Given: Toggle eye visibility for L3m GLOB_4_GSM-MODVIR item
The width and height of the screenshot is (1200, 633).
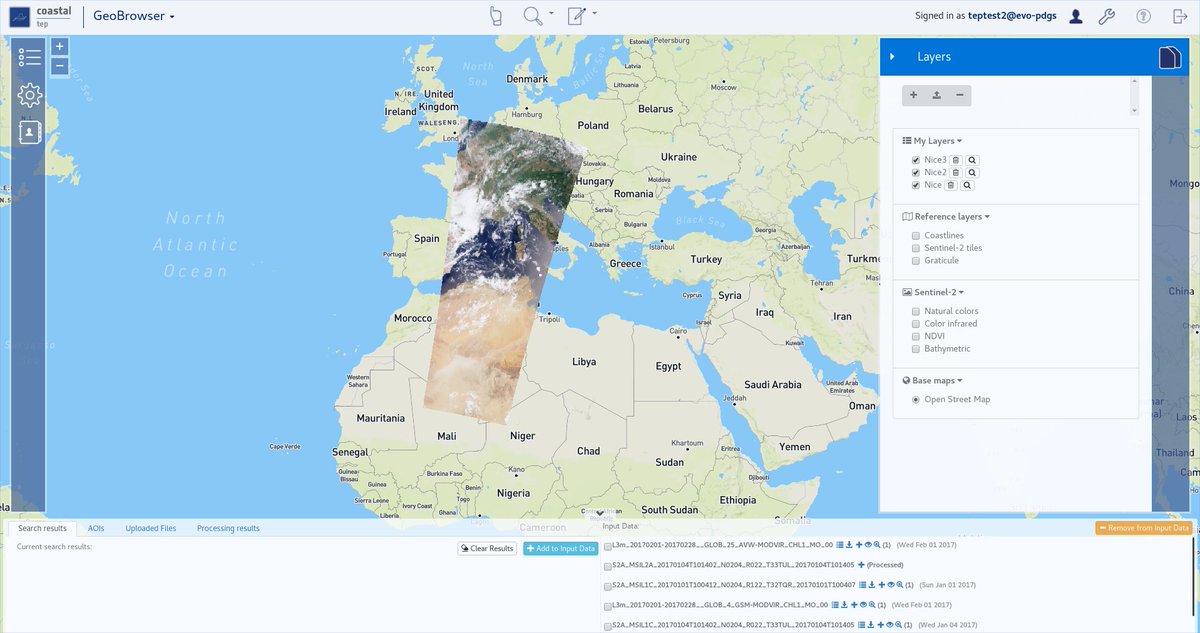Looking at the screenshot, I should tap(863, 605).
